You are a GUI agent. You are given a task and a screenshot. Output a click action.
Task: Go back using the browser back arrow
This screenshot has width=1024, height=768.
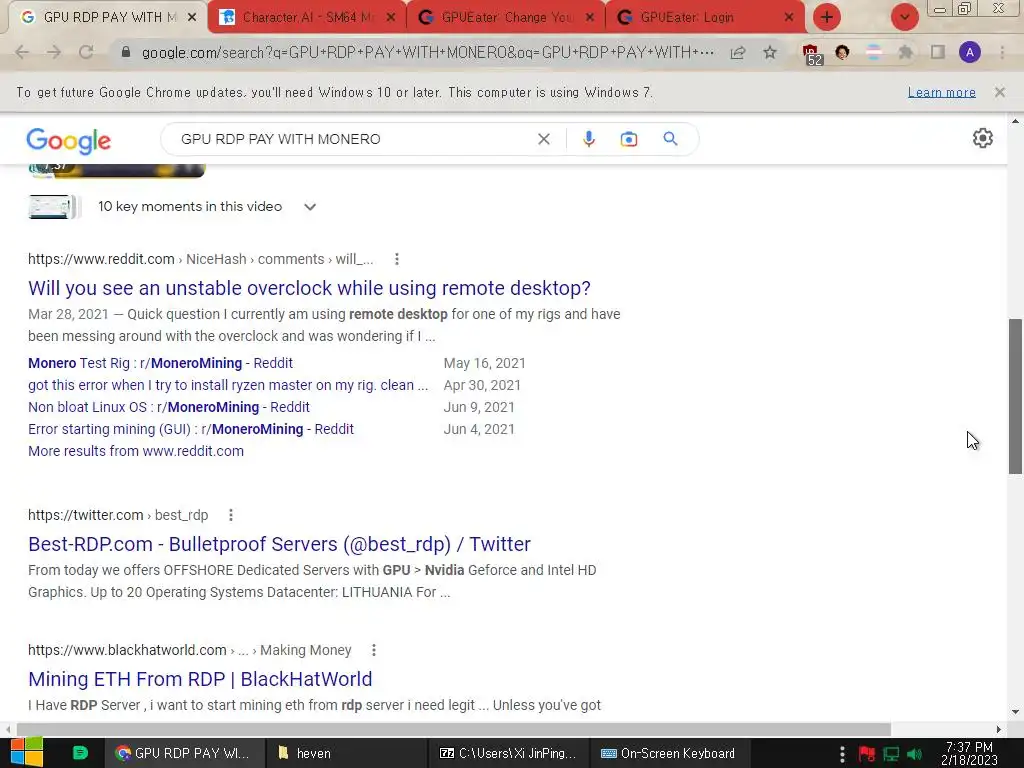[x=22, y=52]
